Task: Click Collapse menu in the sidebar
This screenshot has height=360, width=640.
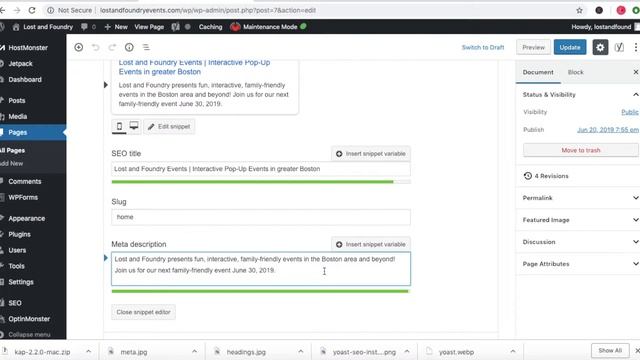Action: click(x=29, y=335)
